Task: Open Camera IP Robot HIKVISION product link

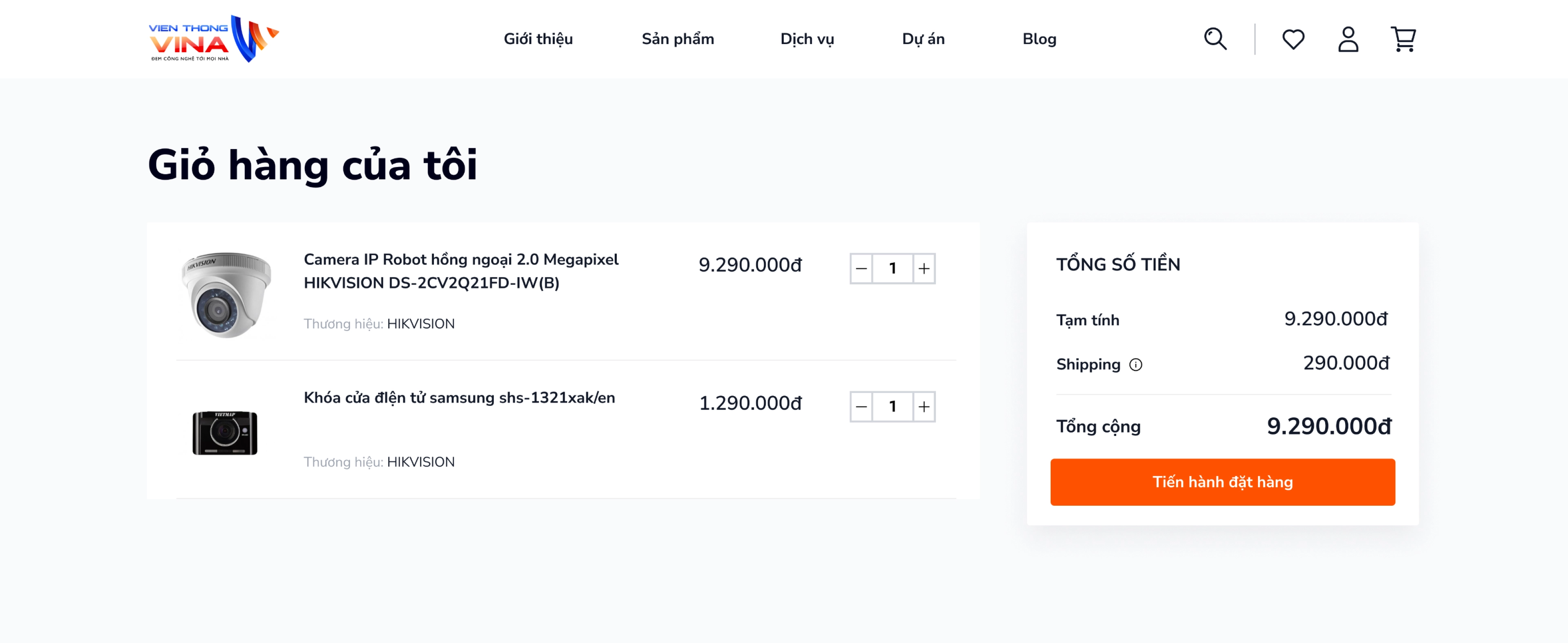Action: [461, 271]
